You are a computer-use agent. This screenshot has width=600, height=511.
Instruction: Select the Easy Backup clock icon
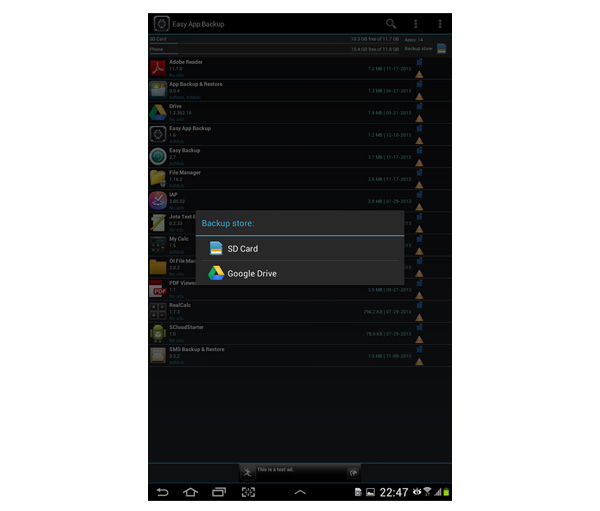click(x=158, y=157)
